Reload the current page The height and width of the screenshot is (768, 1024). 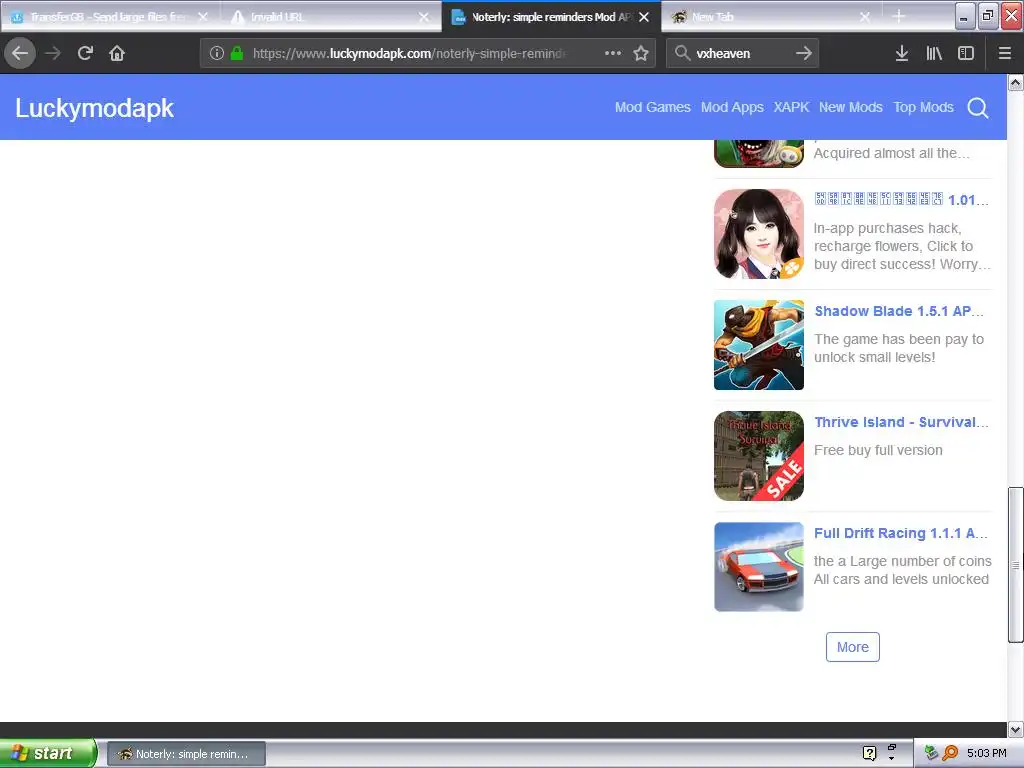click(x=85, y=53)
